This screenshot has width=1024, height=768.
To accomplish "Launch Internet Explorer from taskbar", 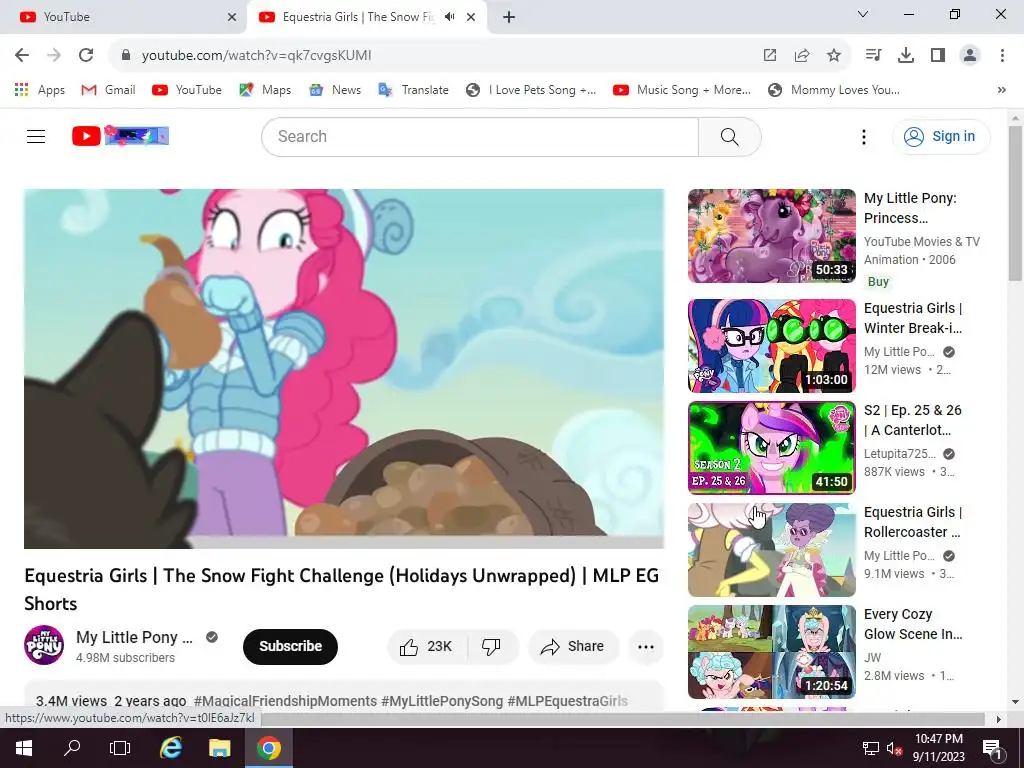I will (x=170, y=748).
